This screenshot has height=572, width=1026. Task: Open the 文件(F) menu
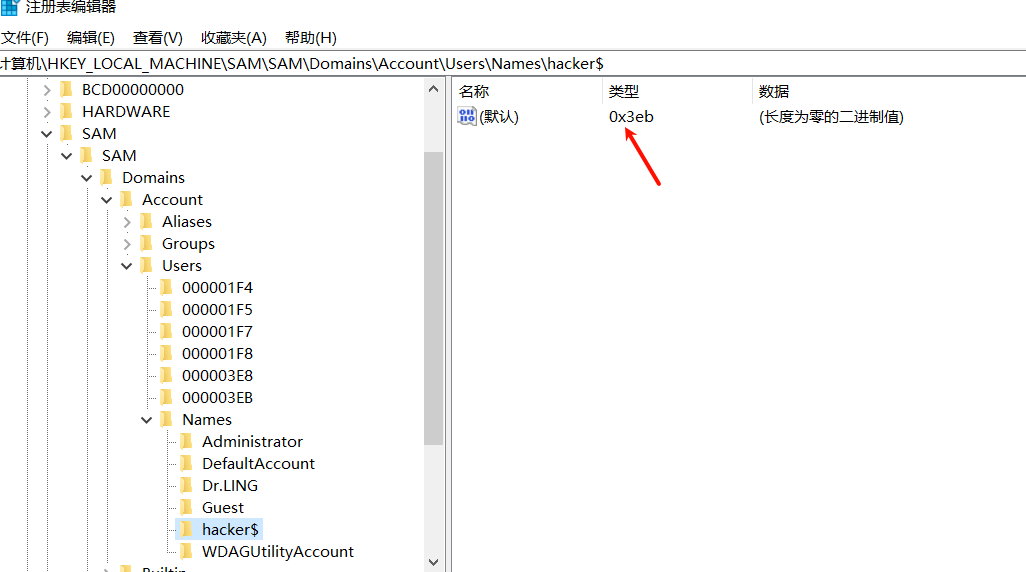pos(25,38)
